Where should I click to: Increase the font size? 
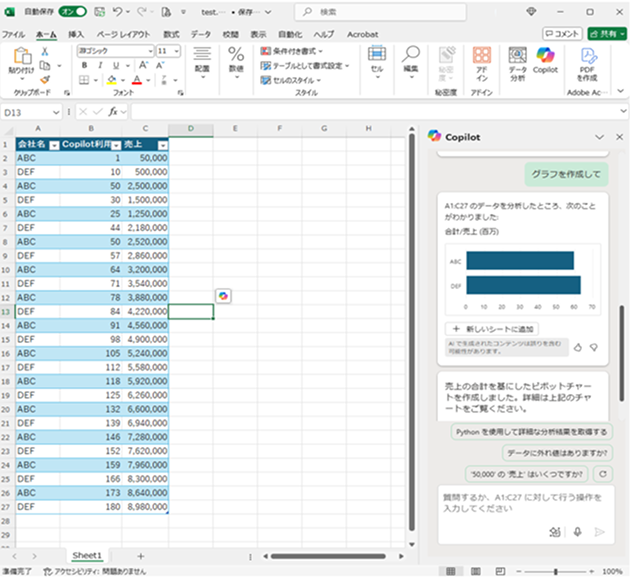[x=143, y=65]
